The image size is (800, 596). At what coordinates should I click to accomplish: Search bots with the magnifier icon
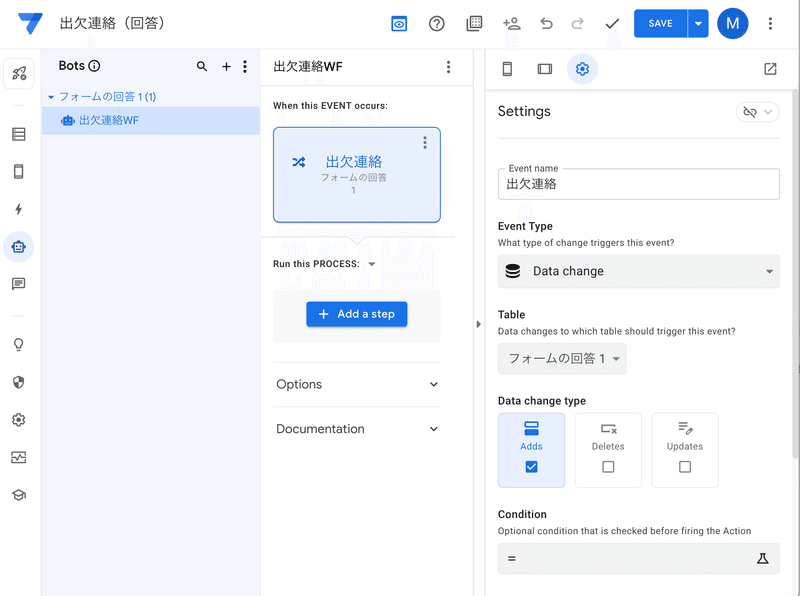(x=202, y=66)
